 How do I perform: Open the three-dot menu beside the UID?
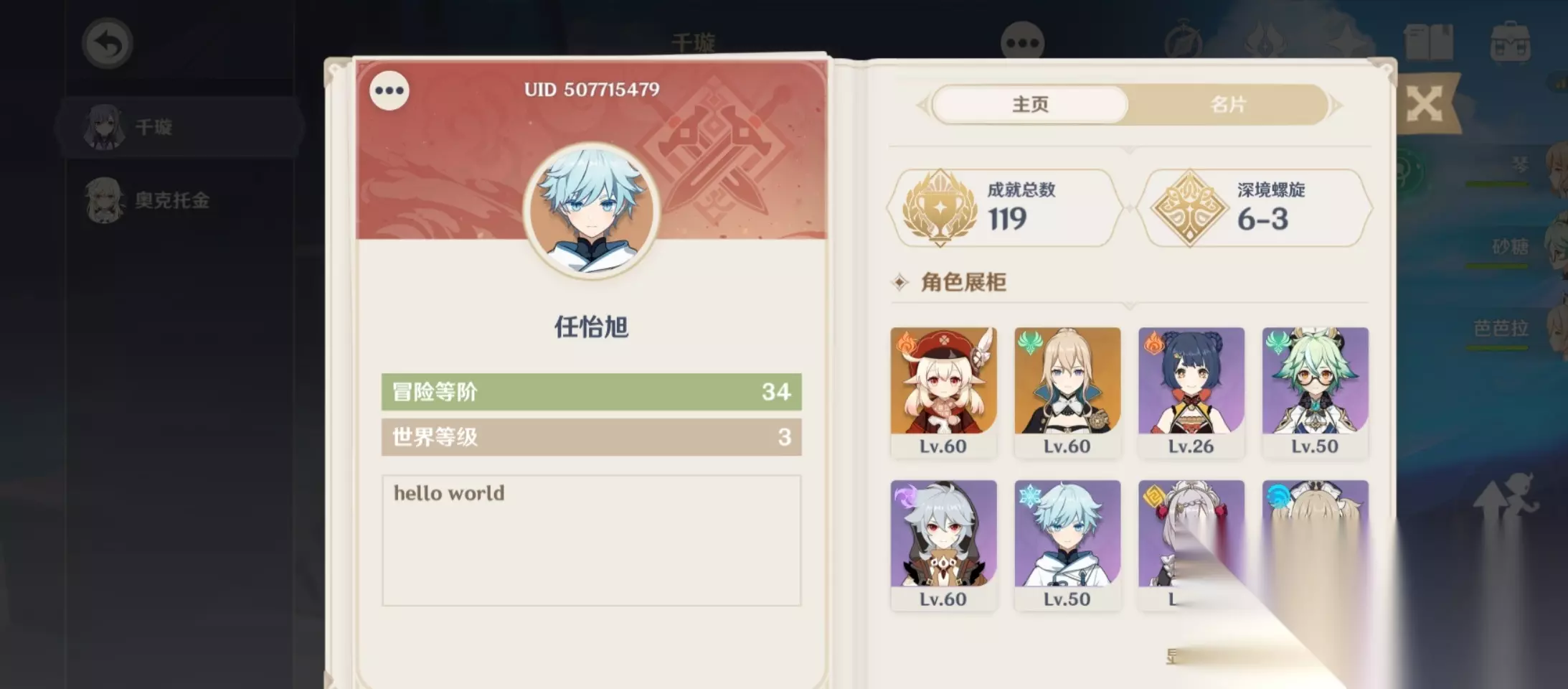point(389,90)
